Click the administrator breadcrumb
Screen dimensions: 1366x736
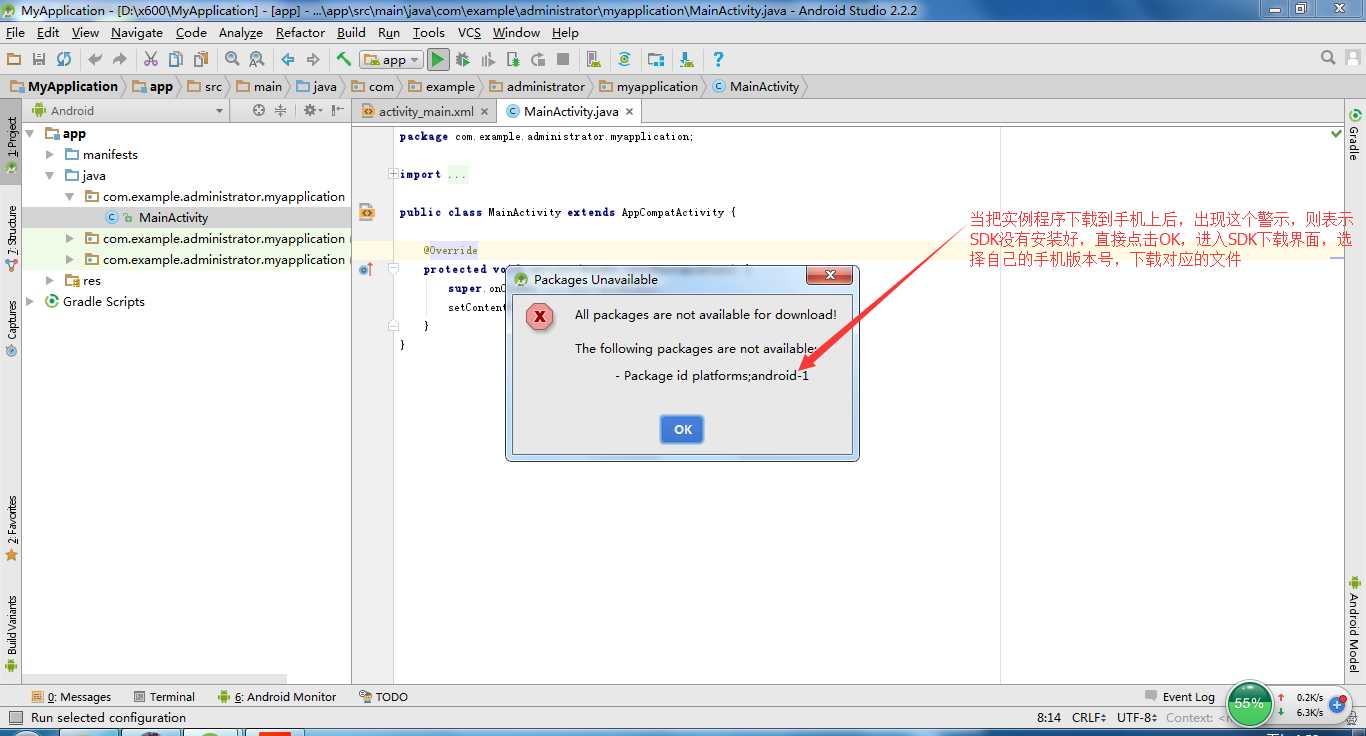pyautogui.click(x=537, y=87)
